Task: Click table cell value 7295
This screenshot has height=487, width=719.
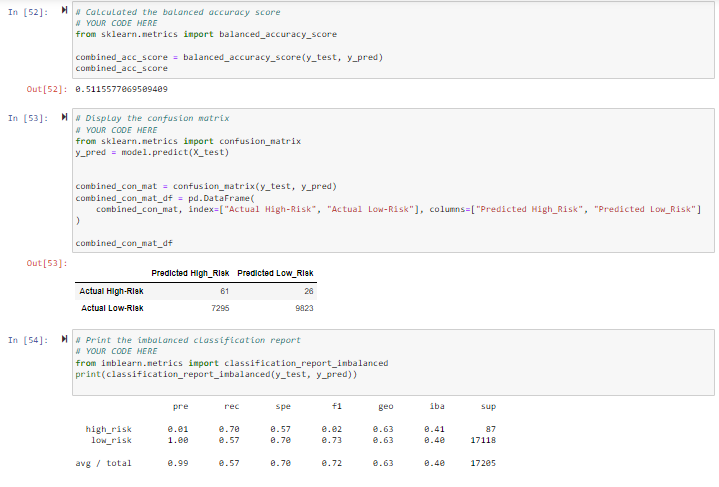Action: pyautogui.click(x=220, y=308)
